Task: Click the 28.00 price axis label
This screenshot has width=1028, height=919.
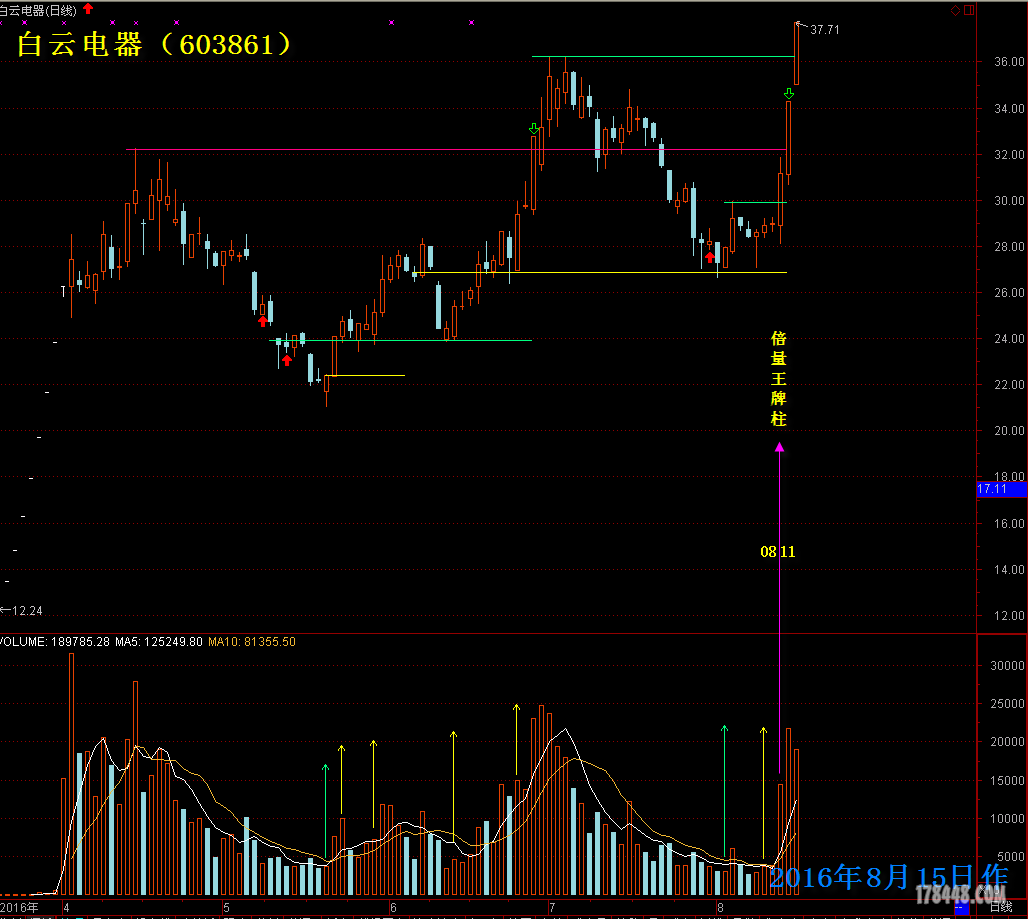Action: [1009, 246]
